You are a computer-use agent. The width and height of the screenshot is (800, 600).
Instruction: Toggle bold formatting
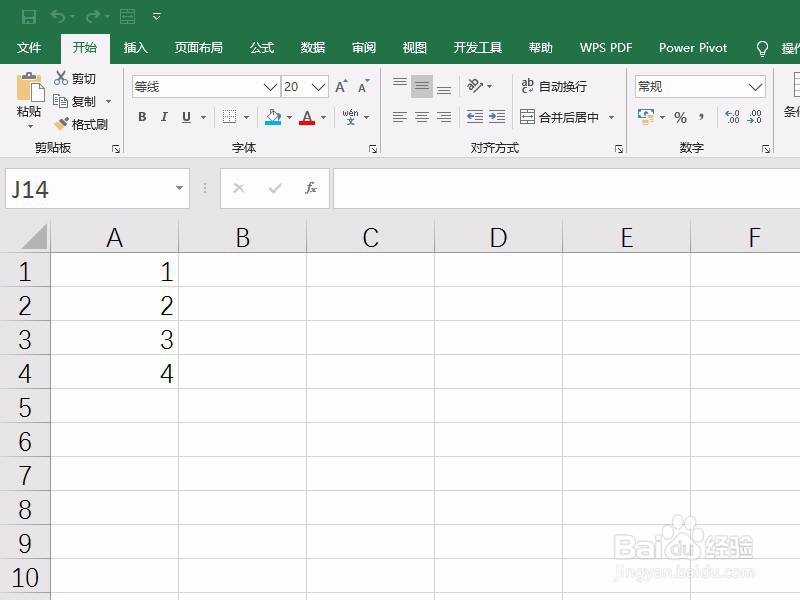(x=142, y=117)
